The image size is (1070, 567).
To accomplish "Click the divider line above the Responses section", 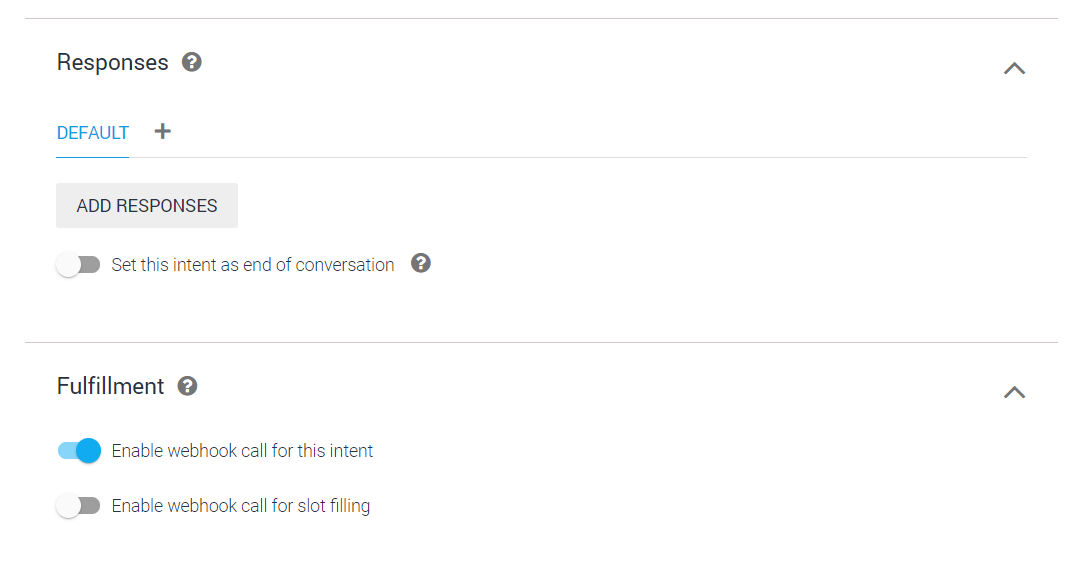I will [541, 18].
